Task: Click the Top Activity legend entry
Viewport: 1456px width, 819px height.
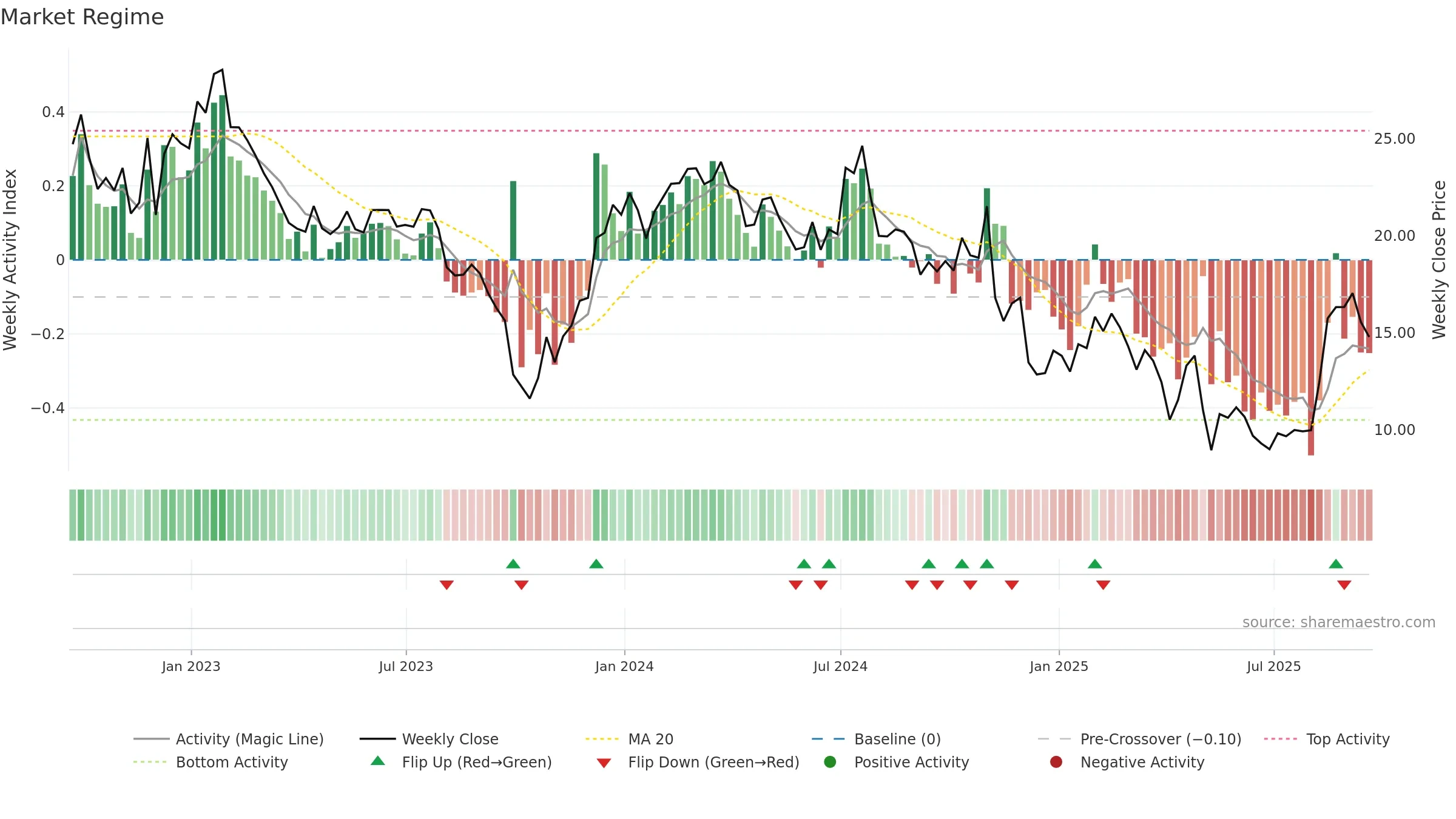Action: (1327, 739)
